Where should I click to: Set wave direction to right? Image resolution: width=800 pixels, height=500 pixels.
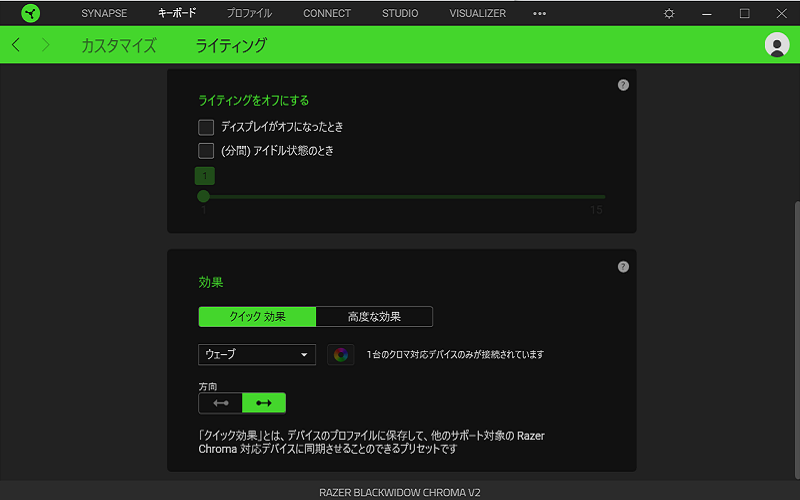pyautogui.click(x=264, y=403)
